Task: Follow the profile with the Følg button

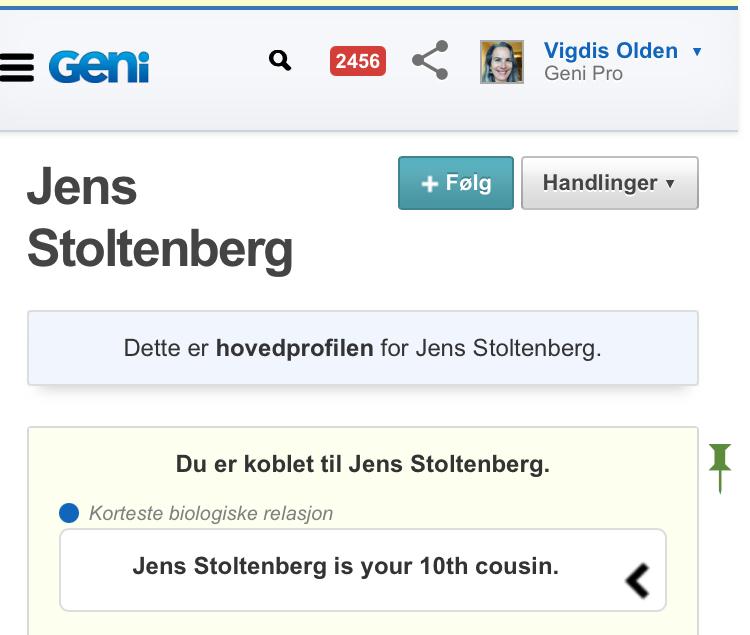Action: 456,183
